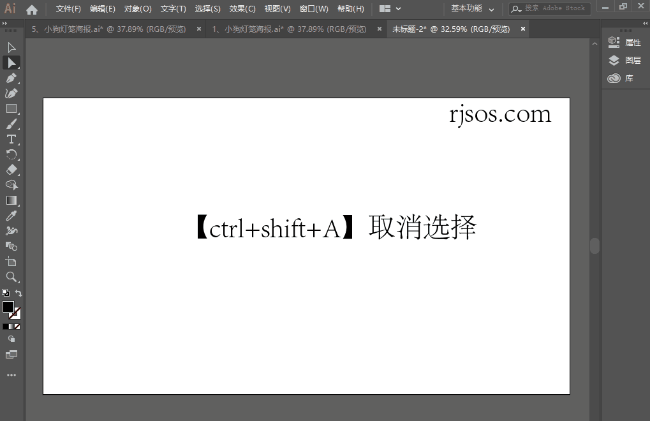This screenshot has width=650, height=421.
Task: Open the 选择(S) menu
Action: [x=208, y=9]
